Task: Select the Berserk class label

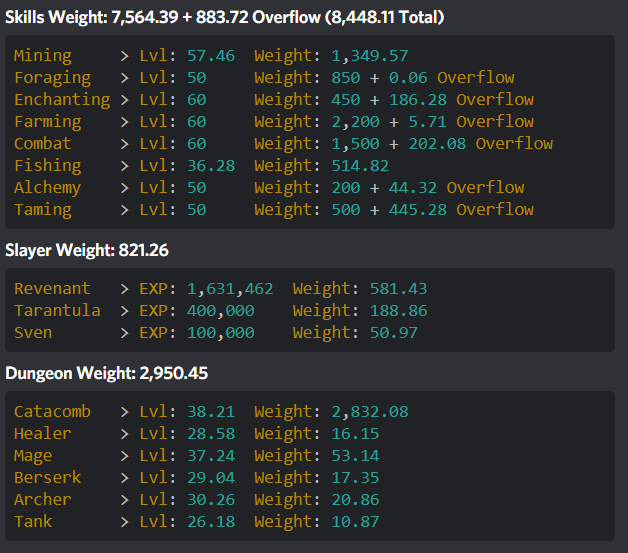Action: (47, 478)
